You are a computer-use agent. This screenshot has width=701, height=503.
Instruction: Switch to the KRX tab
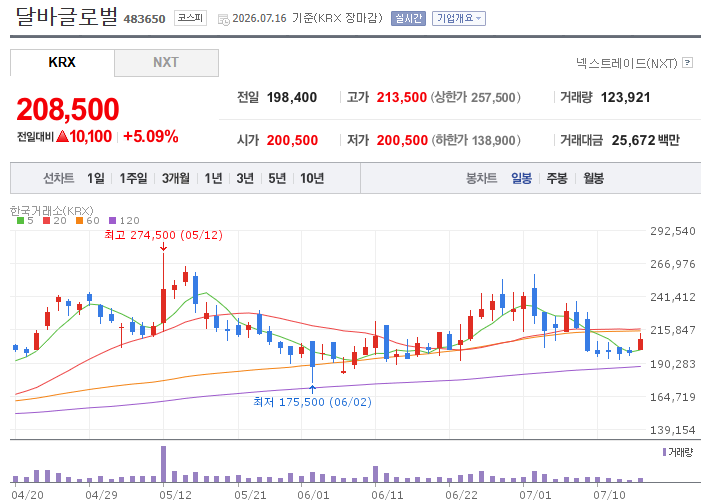coord(62,63)
